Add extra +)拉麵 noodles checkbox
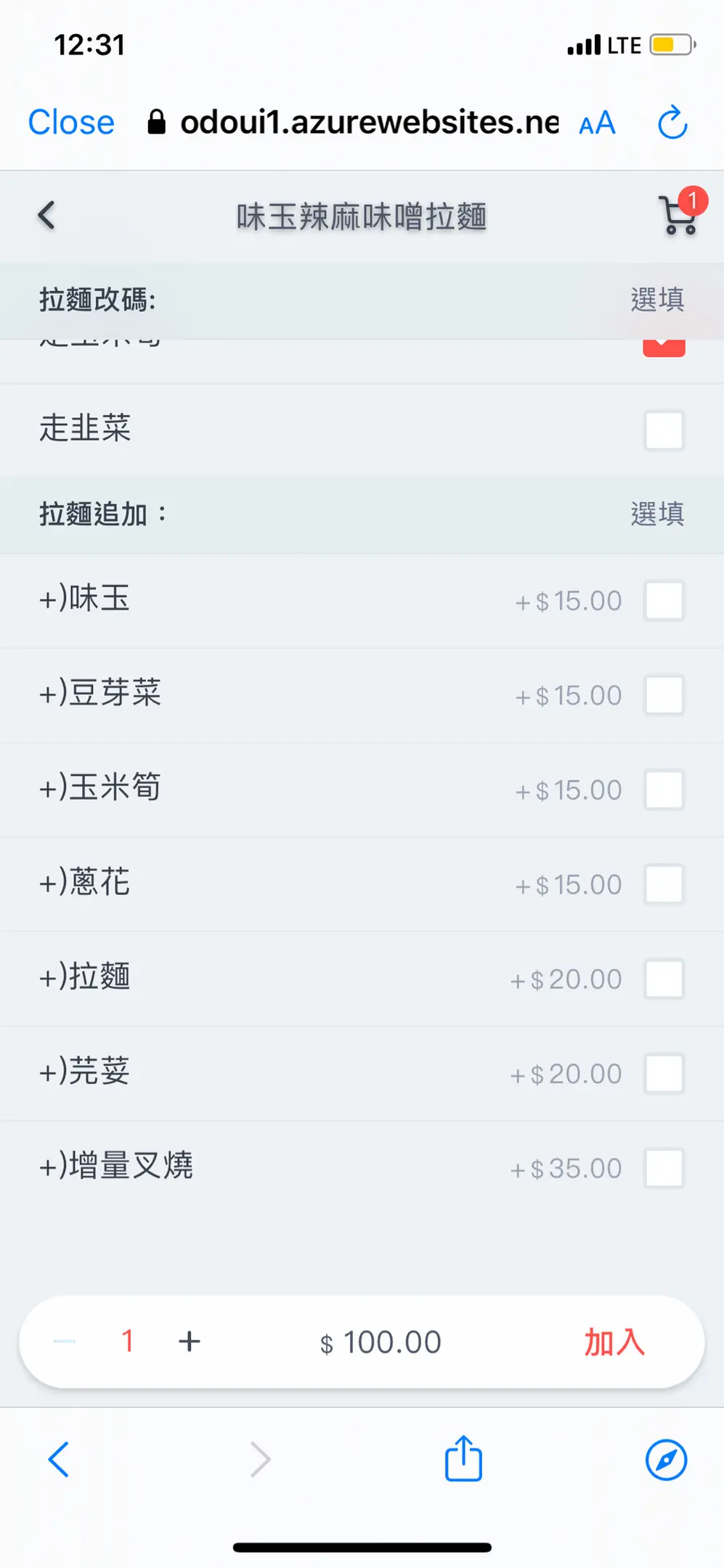The image size is (724, 1568). point(664,979)
